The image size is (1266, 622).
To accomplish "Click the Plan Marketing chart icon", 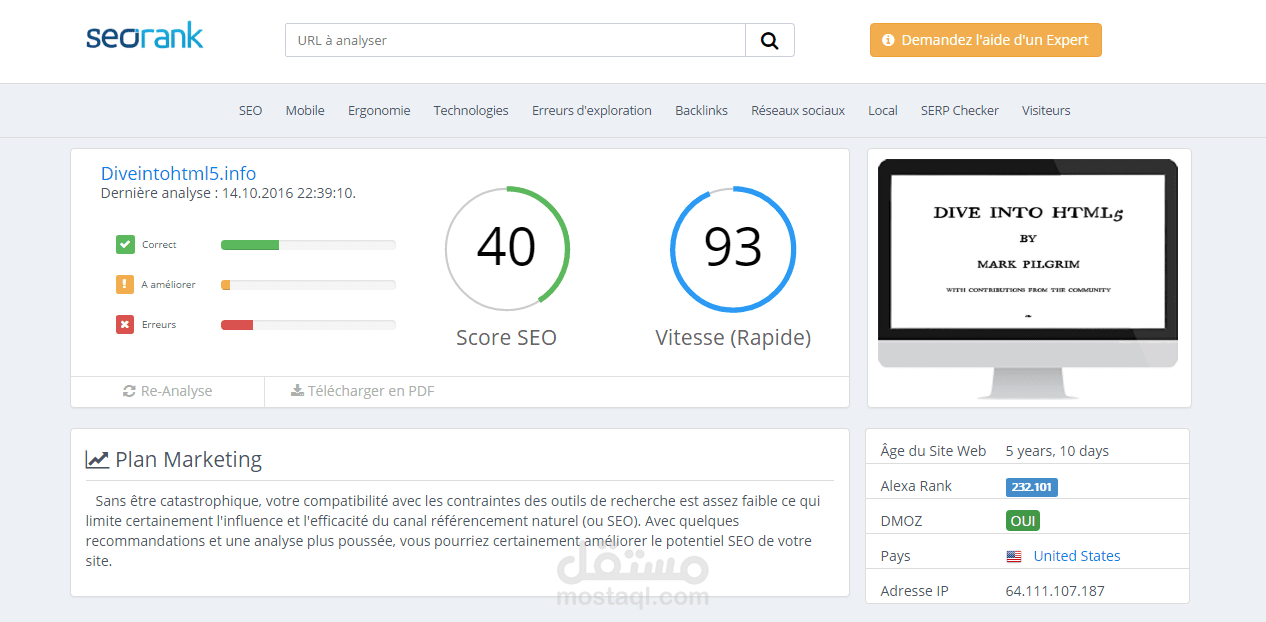I will 97,460.
